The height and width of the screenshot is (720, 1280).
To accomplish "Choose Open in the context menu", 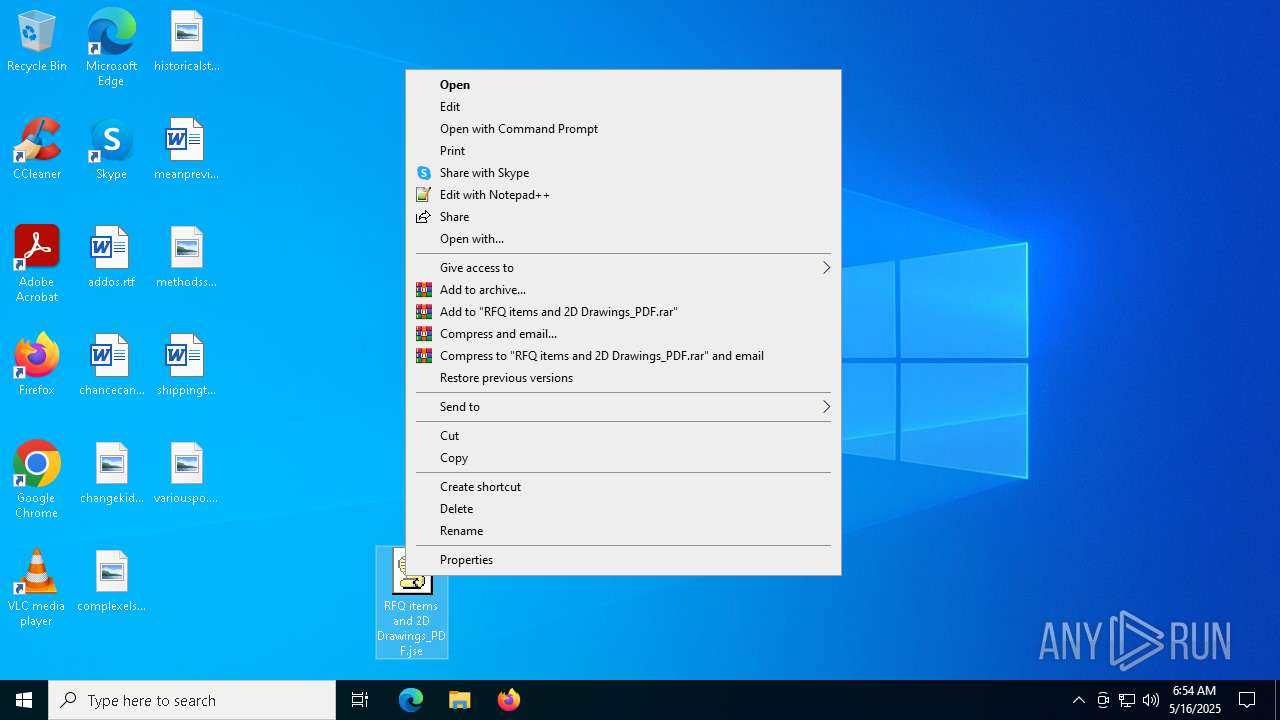I will coord(623,85).
